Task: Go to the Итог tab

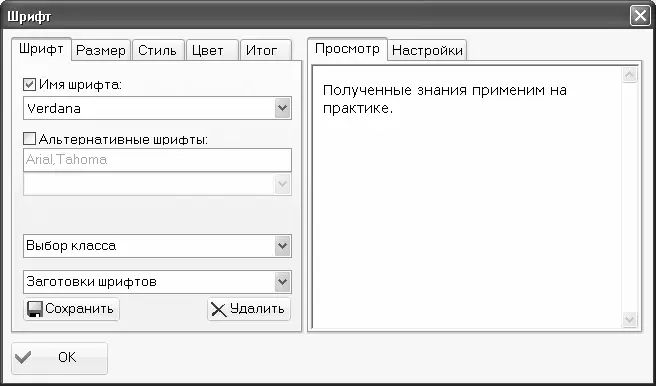Action: (x=265, y=51)
